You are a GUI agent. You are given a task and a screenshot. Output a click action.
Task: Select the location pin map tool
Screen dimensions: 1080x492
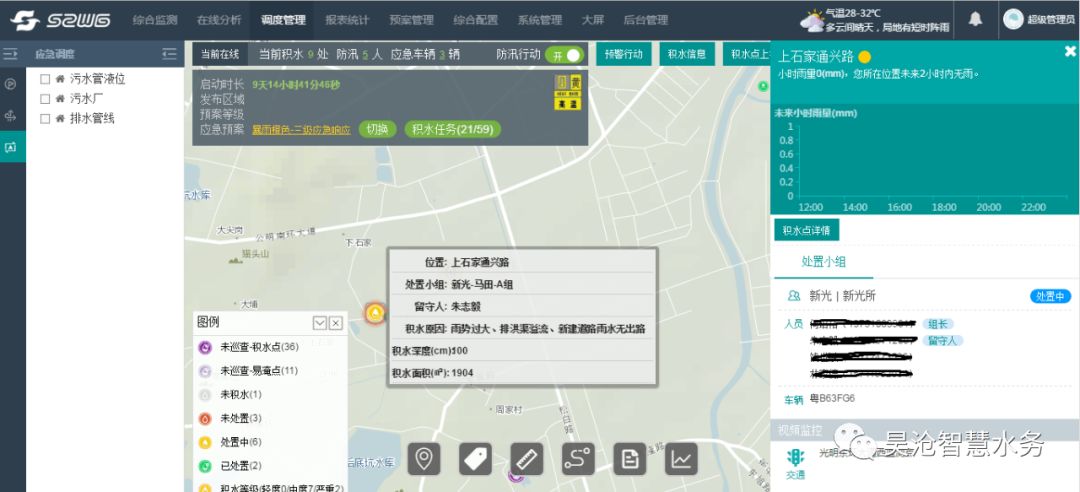(x=424, y=459)
